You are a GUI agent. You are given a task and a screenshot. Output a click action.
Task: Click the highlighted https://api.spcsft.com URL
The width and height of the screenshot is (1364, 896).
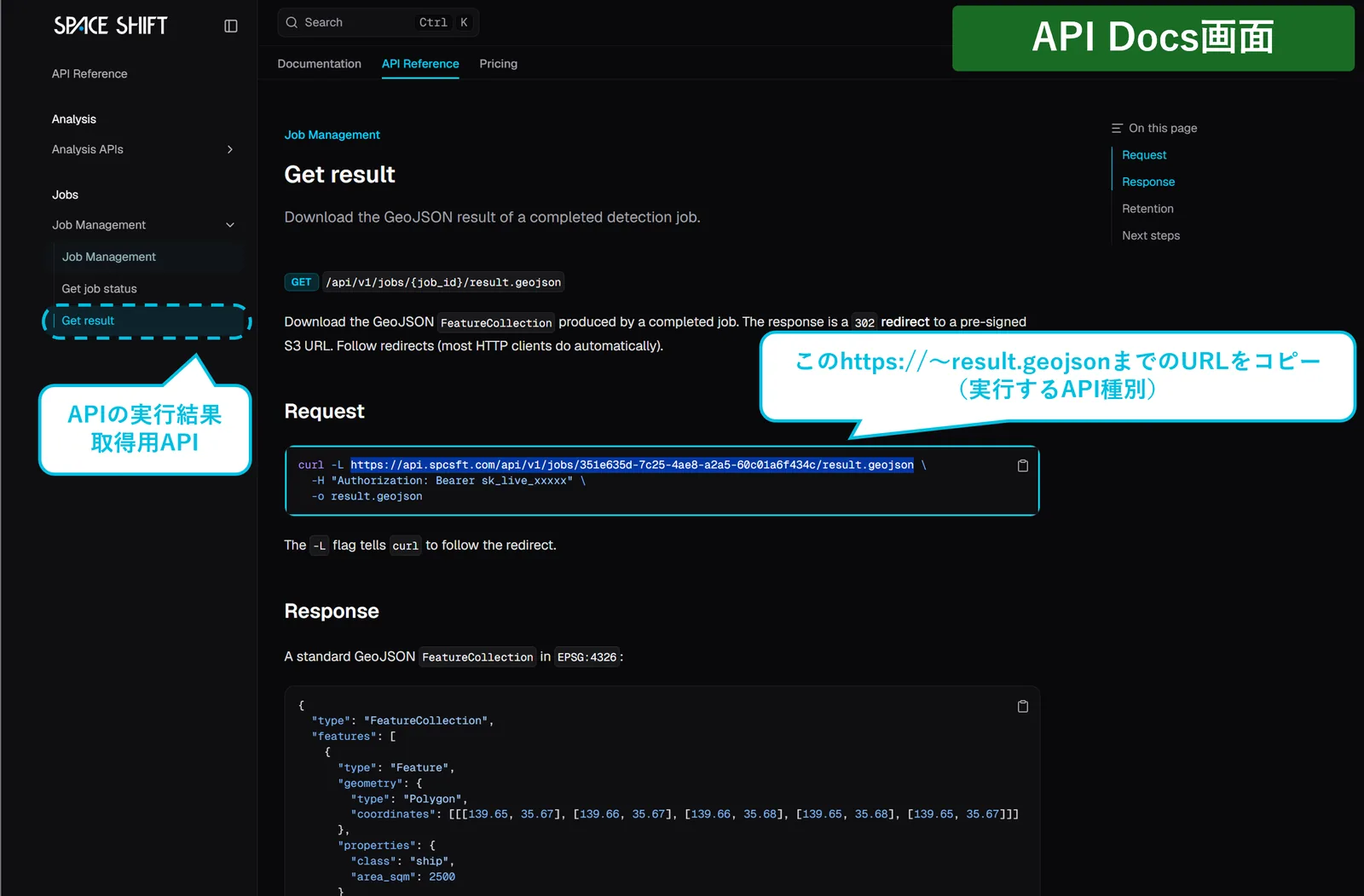point(632,465)
